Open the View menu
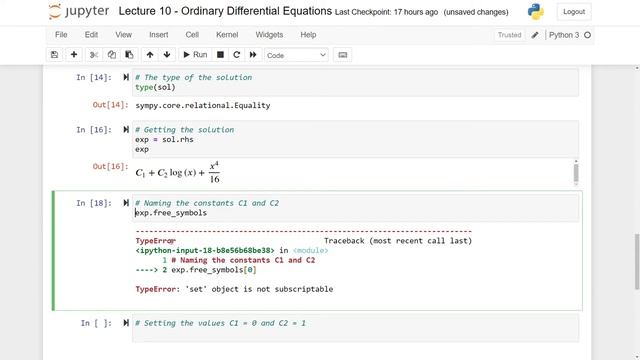This screenshot has width=640, height=360. point(123,35)
